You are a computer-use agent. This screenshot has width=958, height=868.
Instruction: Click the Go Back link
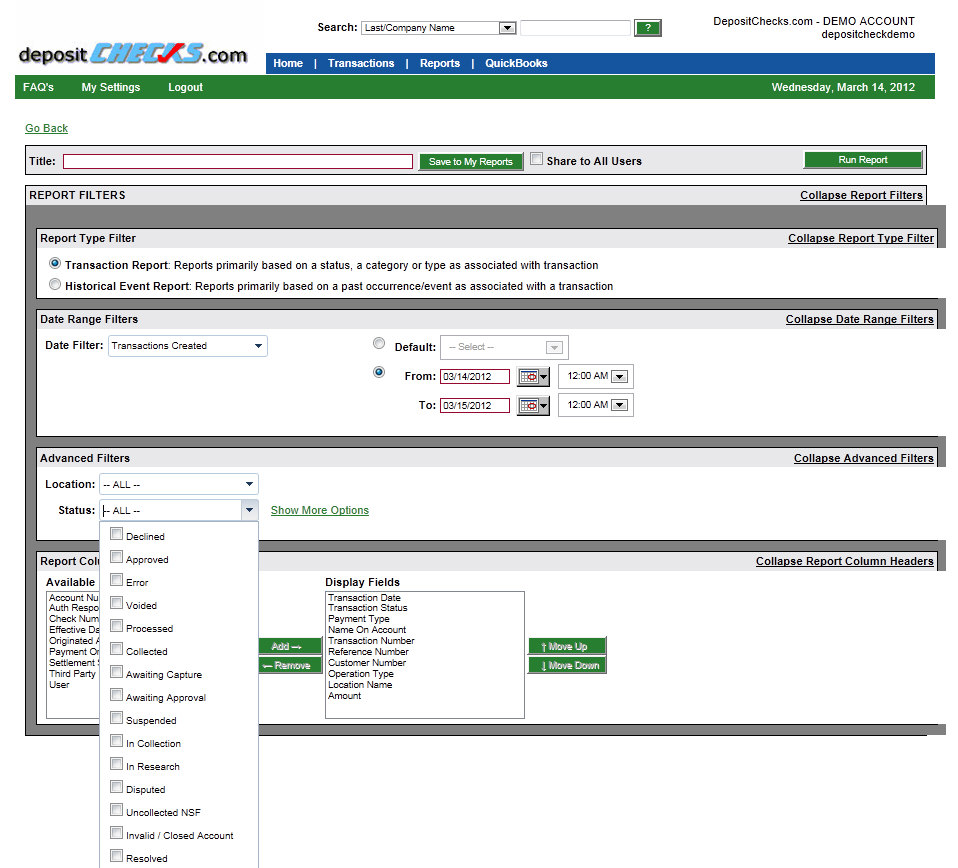46,128
